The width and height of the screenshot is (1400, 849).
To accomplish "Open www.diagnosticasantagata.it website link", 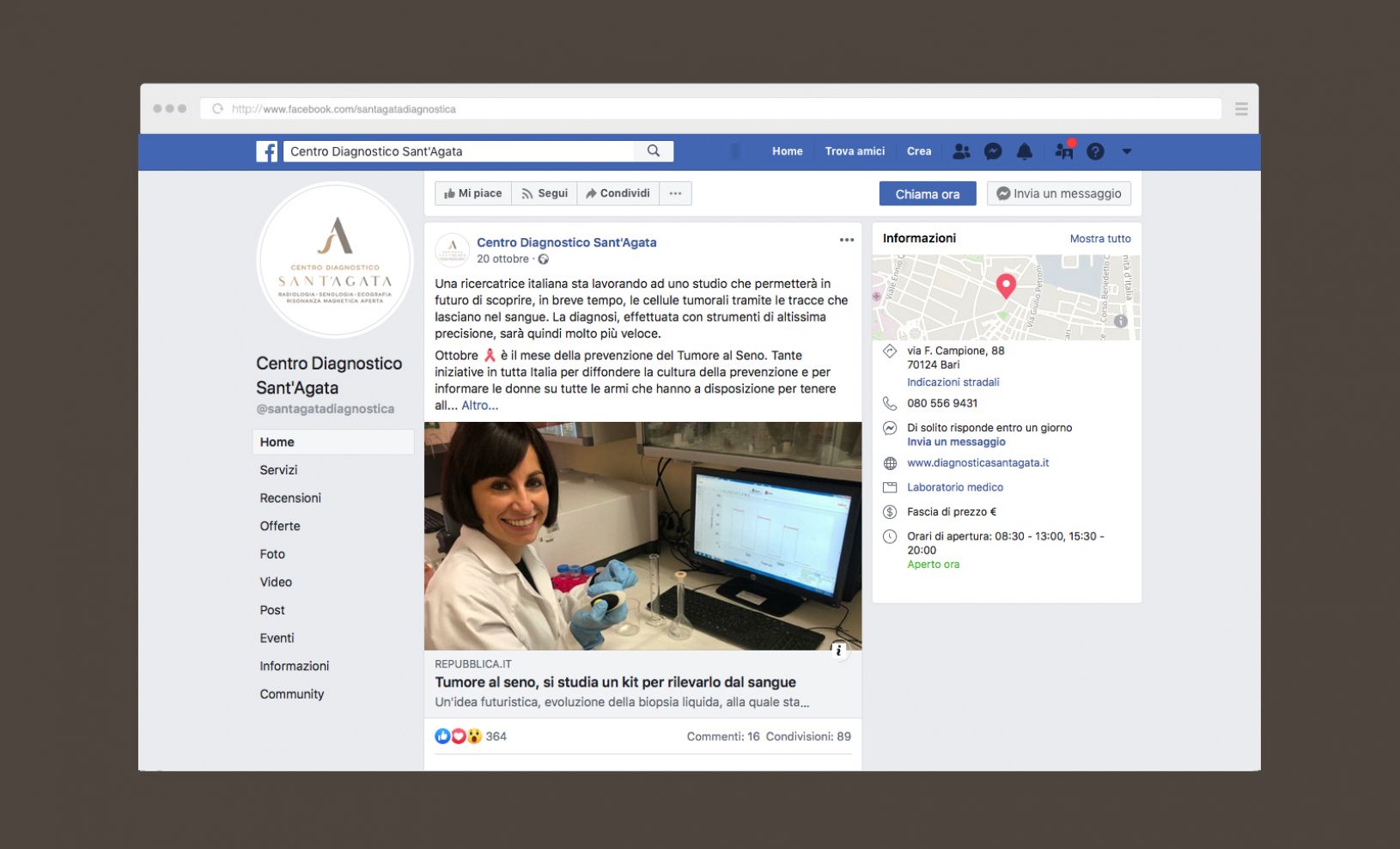I will pos(978,462).
